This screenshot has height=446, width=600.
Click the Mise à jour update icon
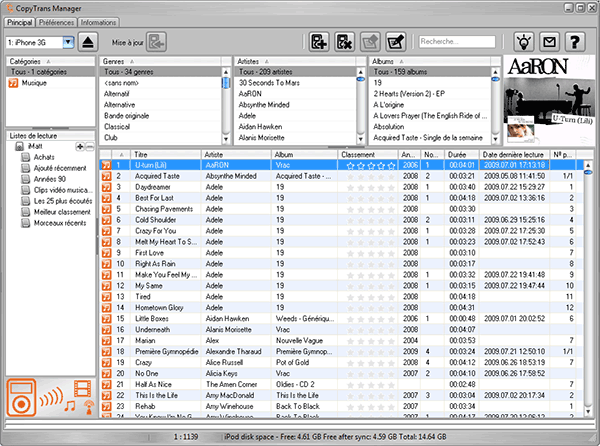point(156,42)
